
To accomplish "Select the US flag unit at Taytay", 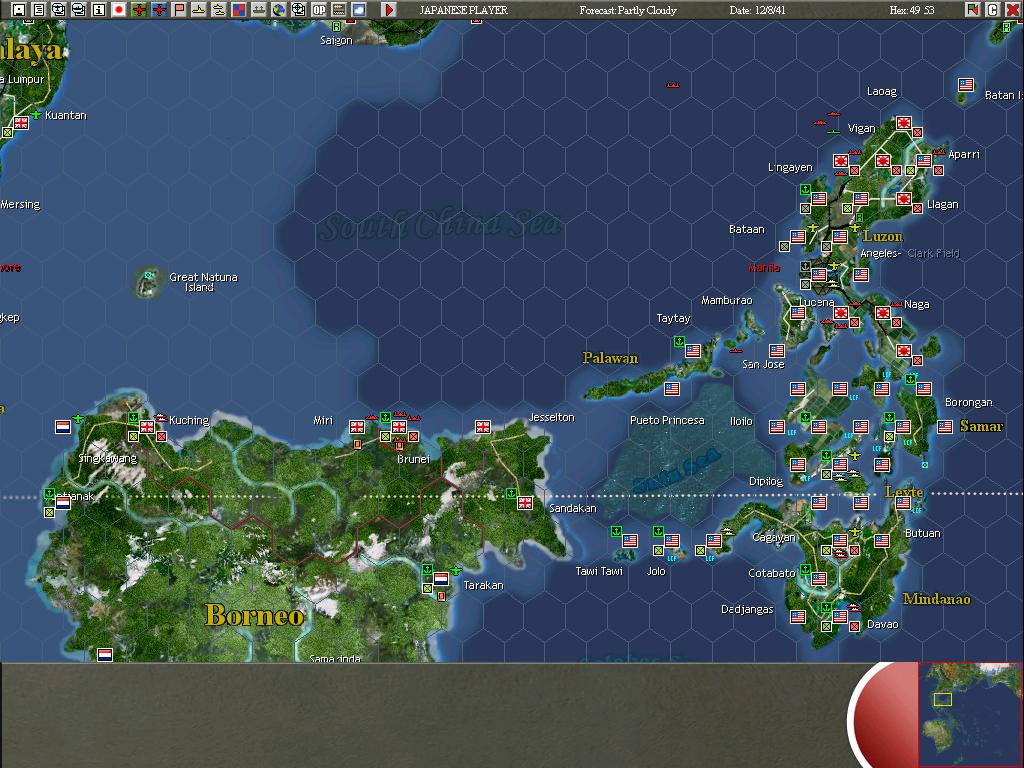I will point(693,351).
